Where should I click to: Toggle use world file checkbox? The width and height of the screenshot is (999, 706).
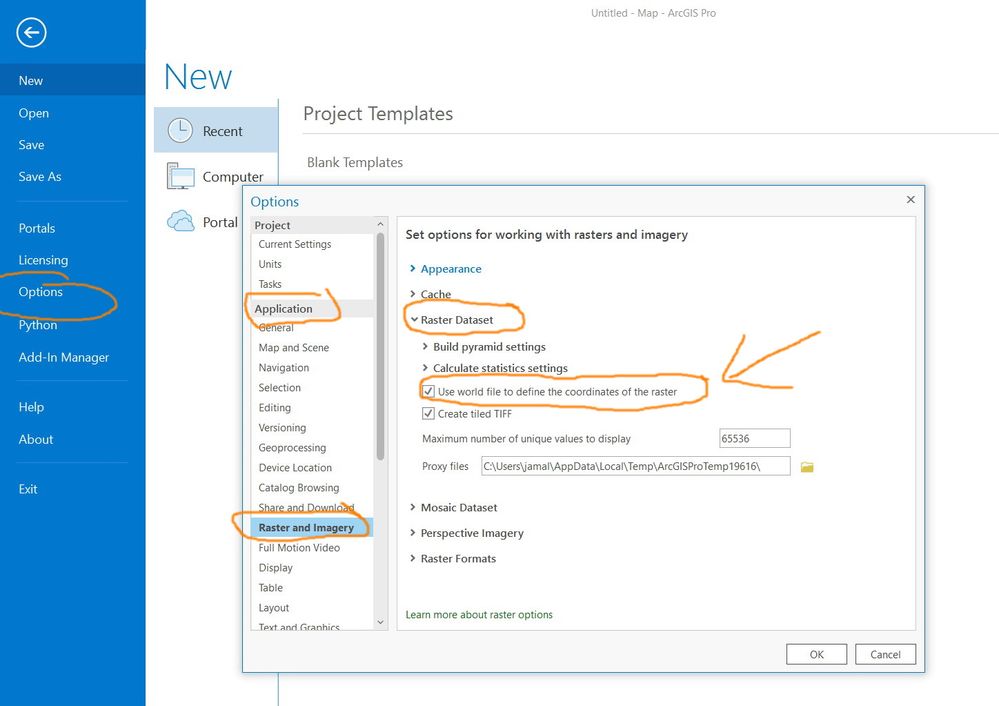tap(429, 392)
